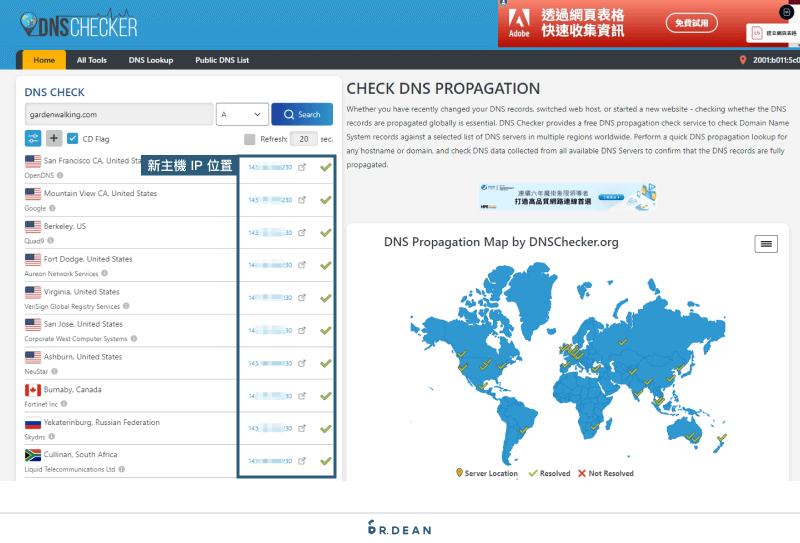Click the Dr.Dean logo at bottom

coord(399,528)
